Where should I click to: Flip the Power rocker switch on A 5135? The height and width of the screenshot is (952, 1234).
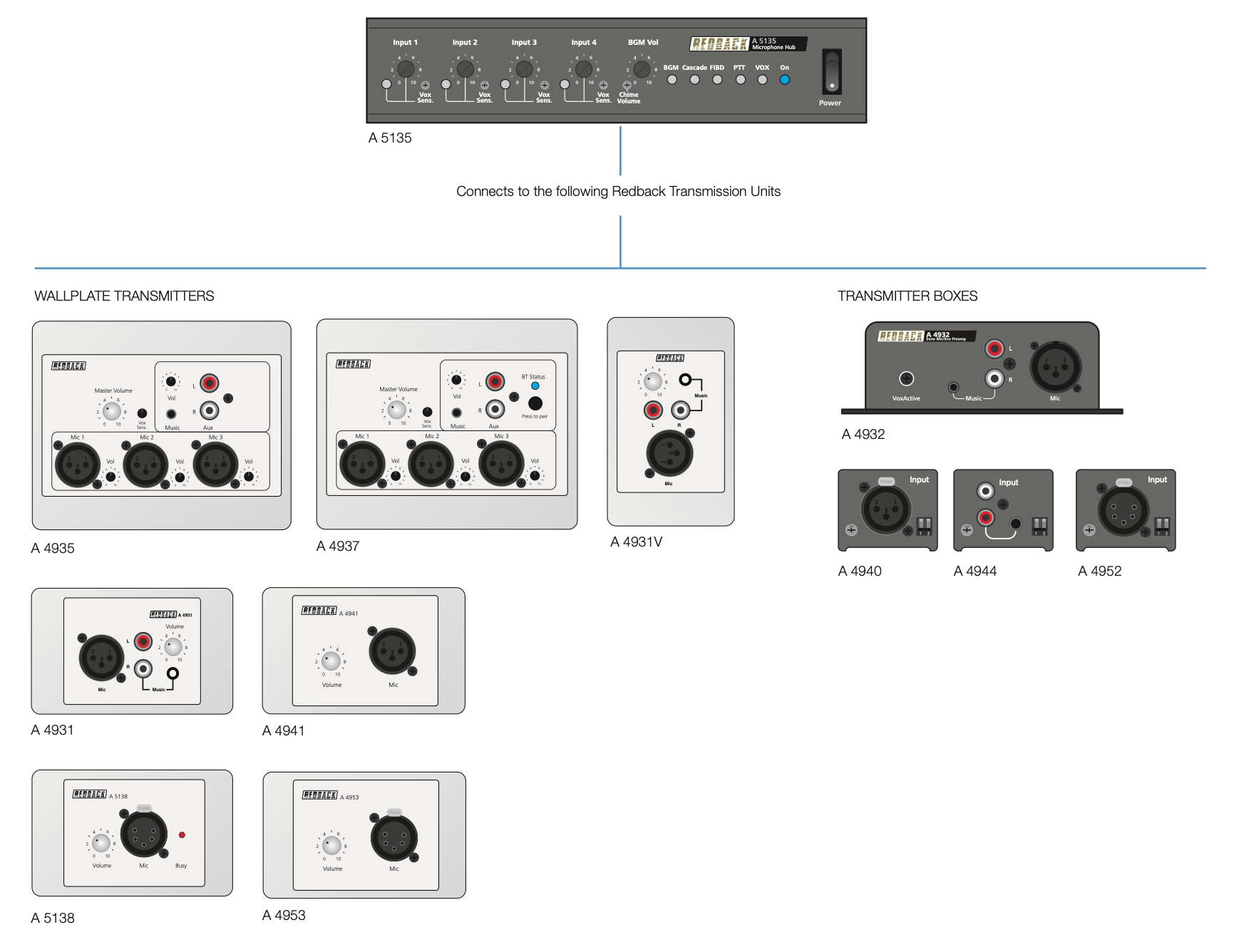831,72
